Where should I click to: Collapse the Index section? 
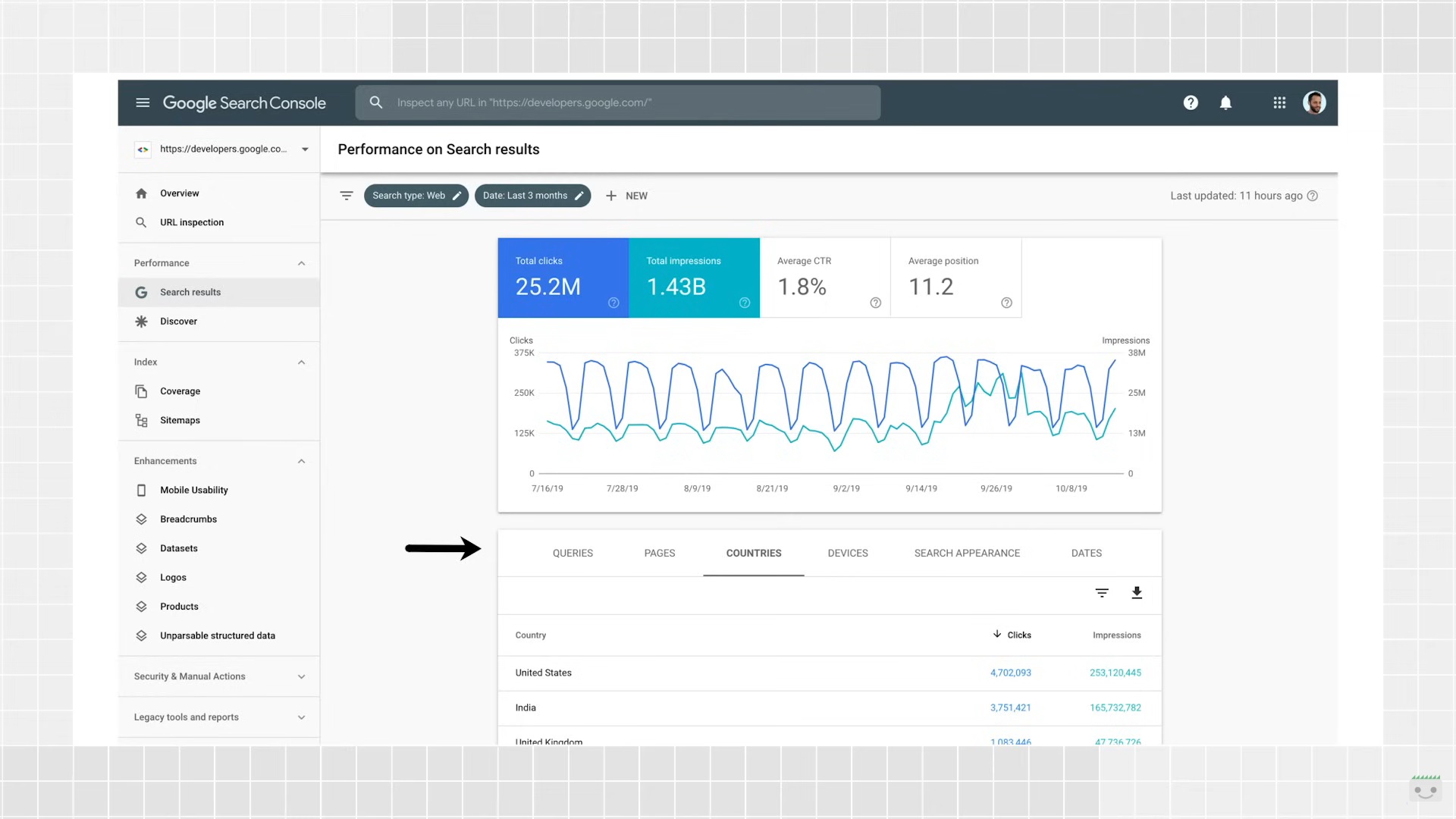click(301, 362)
